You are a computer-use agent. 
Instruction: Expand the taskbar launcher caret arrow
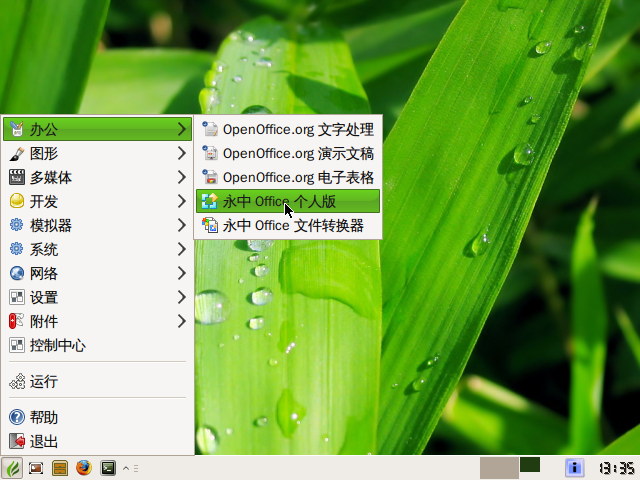click(x=126, y=468)
